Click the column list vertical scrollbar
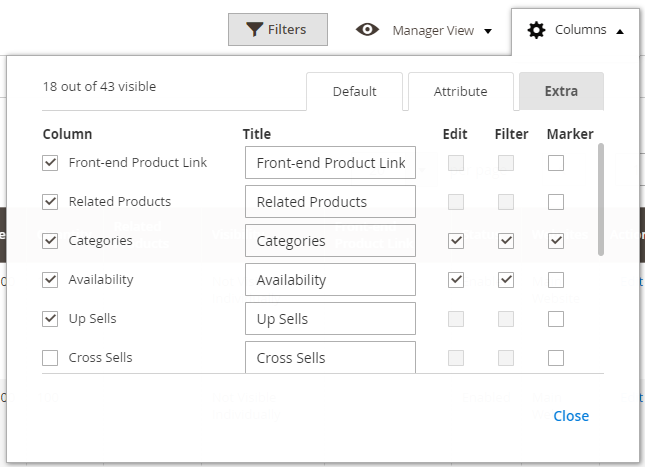The image size is (645, 467). (x=600, y=200)
